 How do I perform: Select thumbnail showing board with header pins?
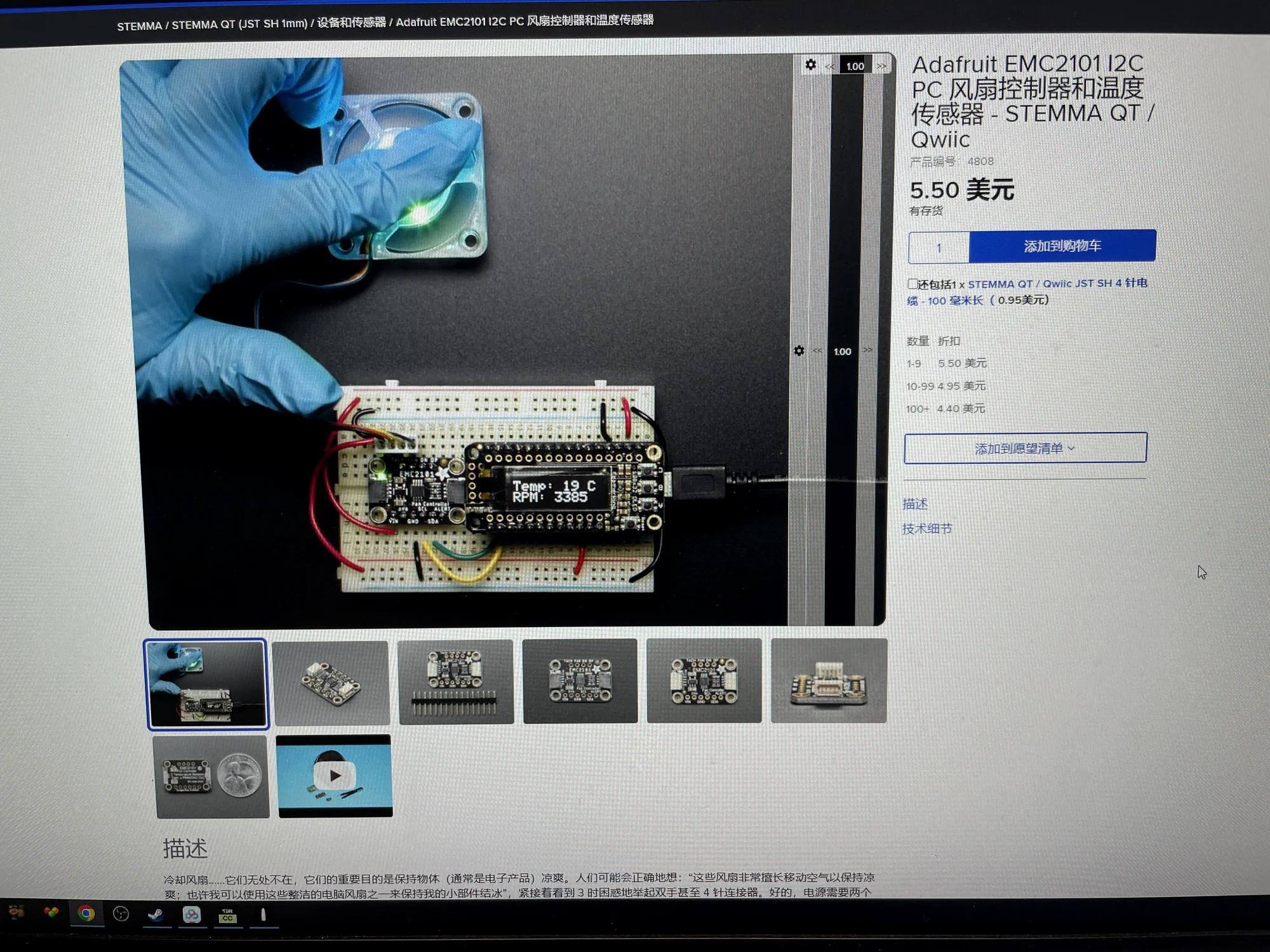click(455, 682)
